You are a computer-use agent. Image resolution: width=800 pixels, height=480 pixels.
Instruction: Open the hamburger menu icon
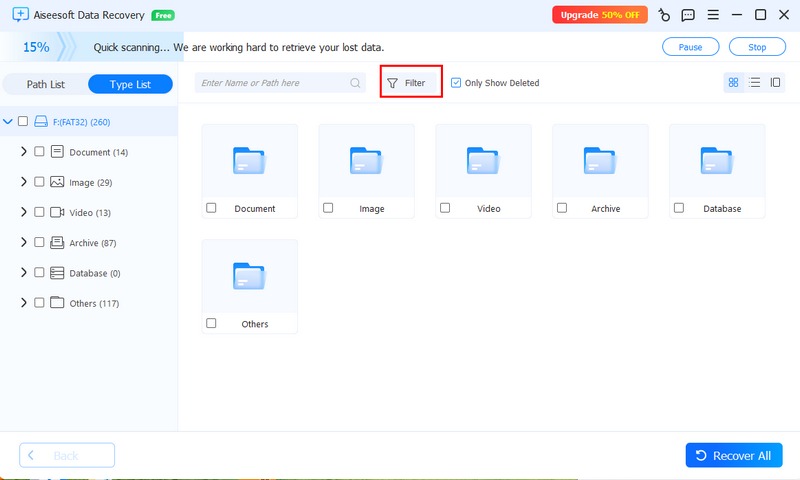pyautogui.click(x=714, y=15)
